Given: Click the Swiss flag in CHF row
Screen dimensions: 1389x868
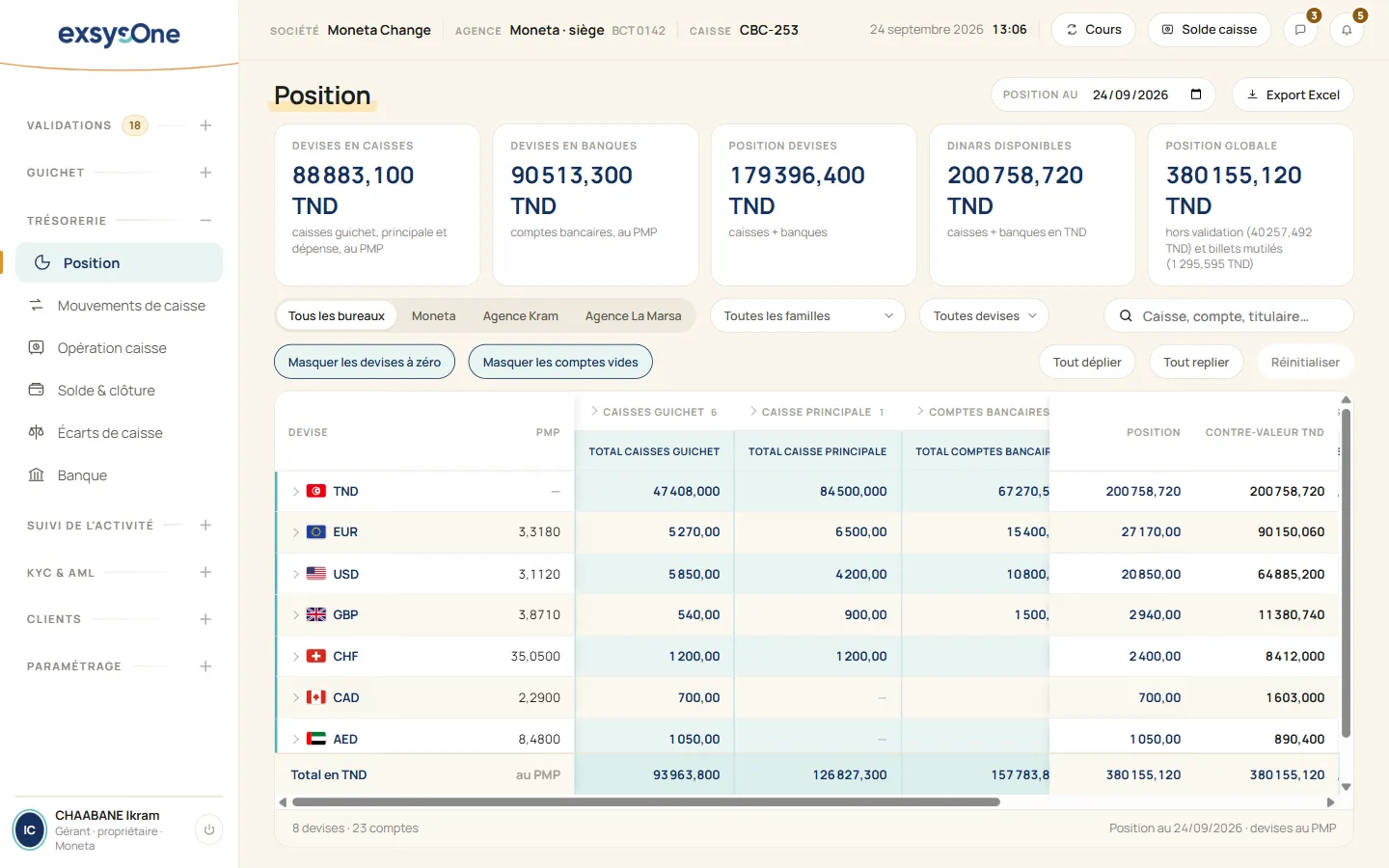Looking at the screenshot, I should click(x=315, y=656).
